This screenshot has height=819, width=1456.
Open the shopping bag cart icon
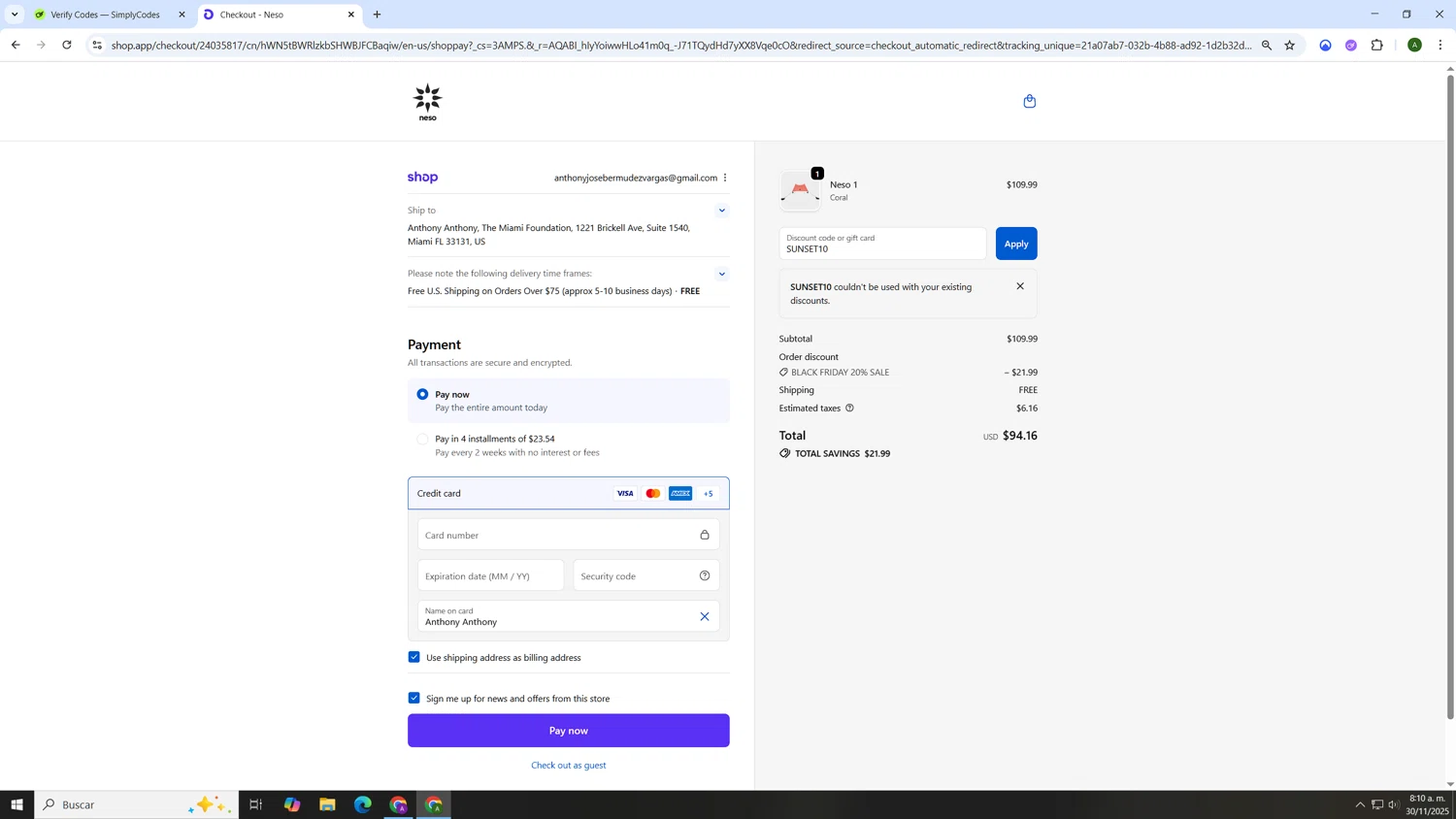(x=1030, y=101)
